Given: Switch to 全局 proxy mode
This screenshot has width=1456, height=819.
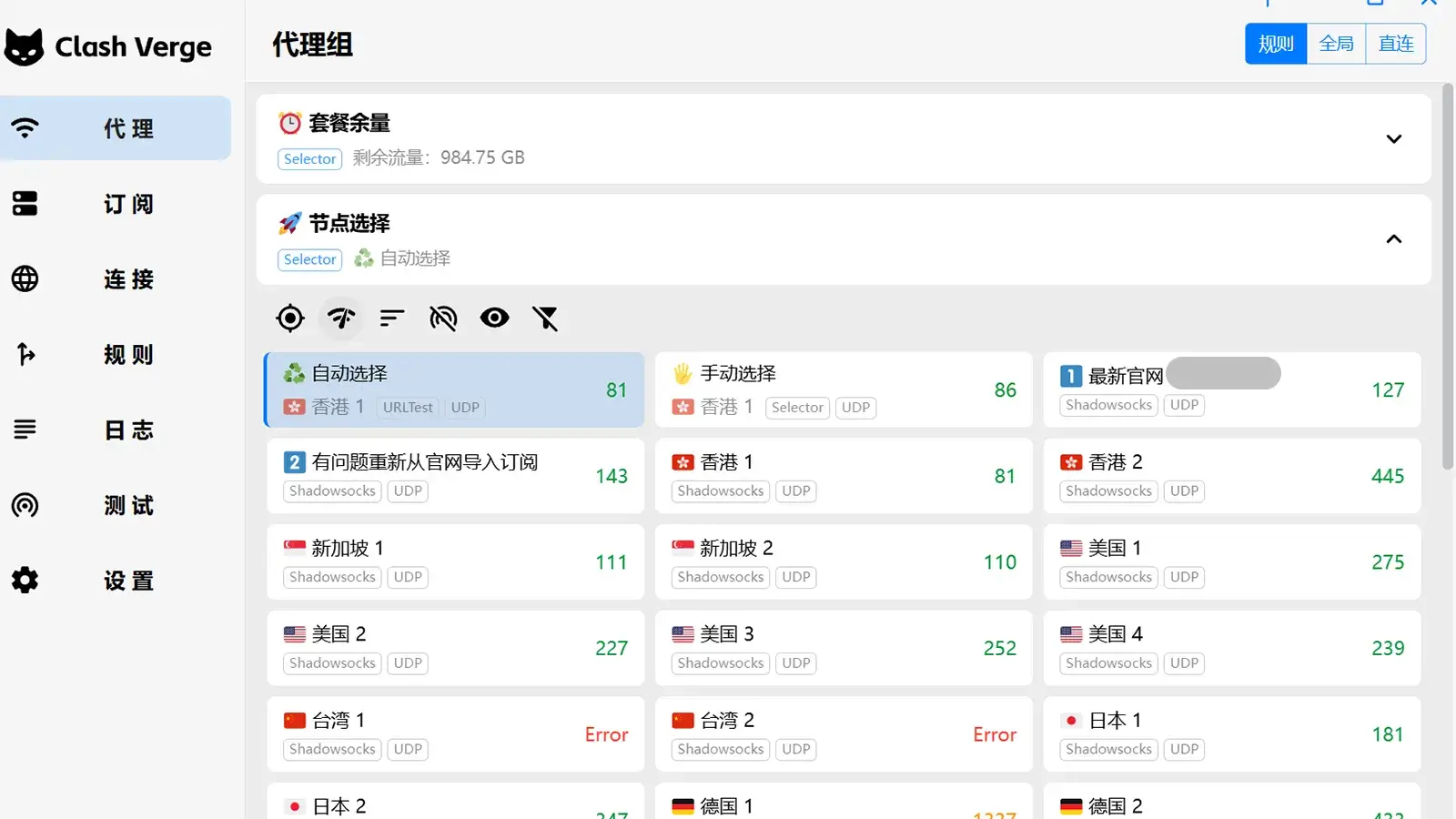Looking at the screenshot, I should 1336,44.
